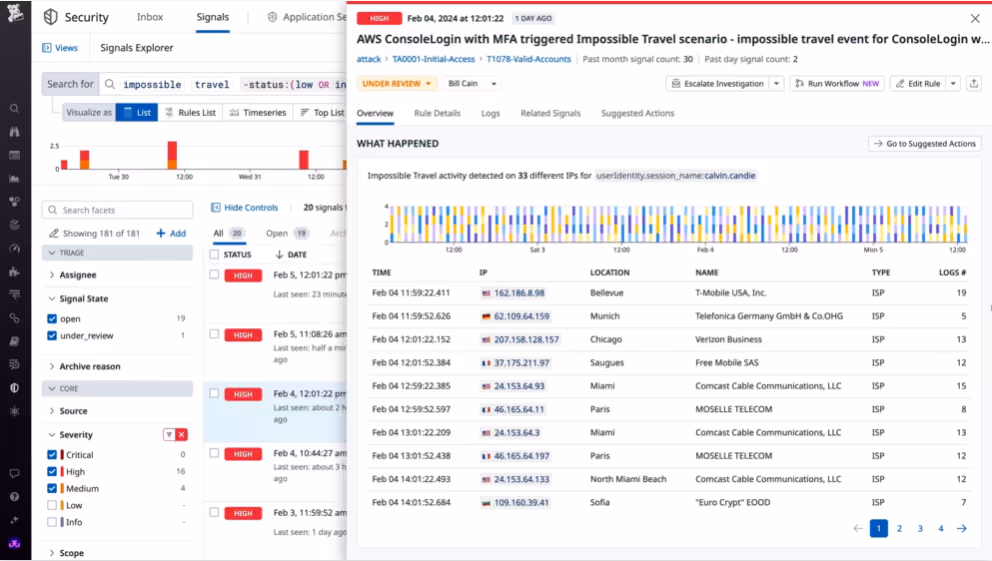Collapse the CORE section

tap(118, 388)
